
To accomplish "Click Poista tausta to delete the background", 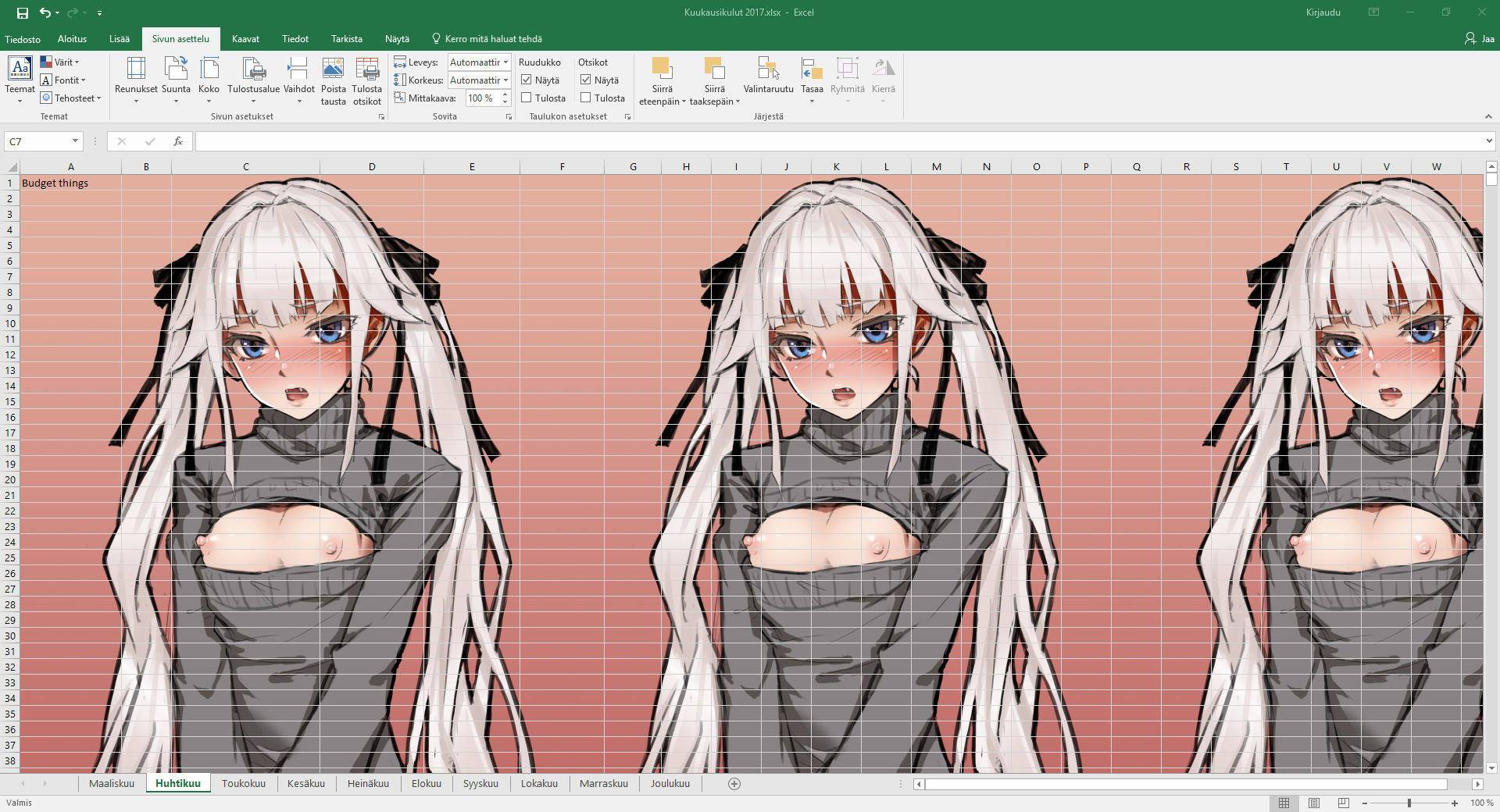I will coord(333,80).
